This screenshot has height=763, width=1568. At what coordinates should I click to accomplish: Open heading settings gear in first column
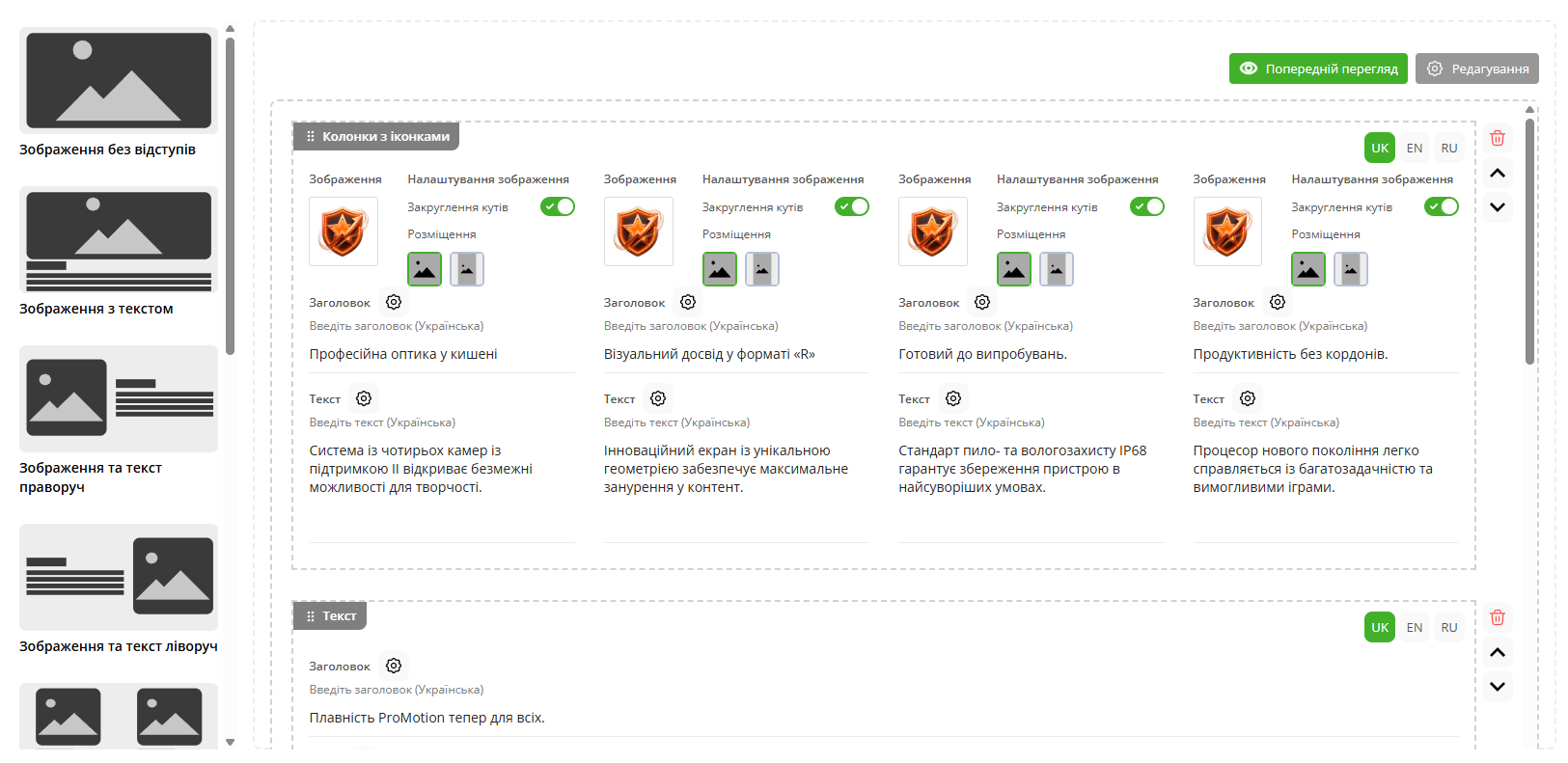[x=394, y=302]
